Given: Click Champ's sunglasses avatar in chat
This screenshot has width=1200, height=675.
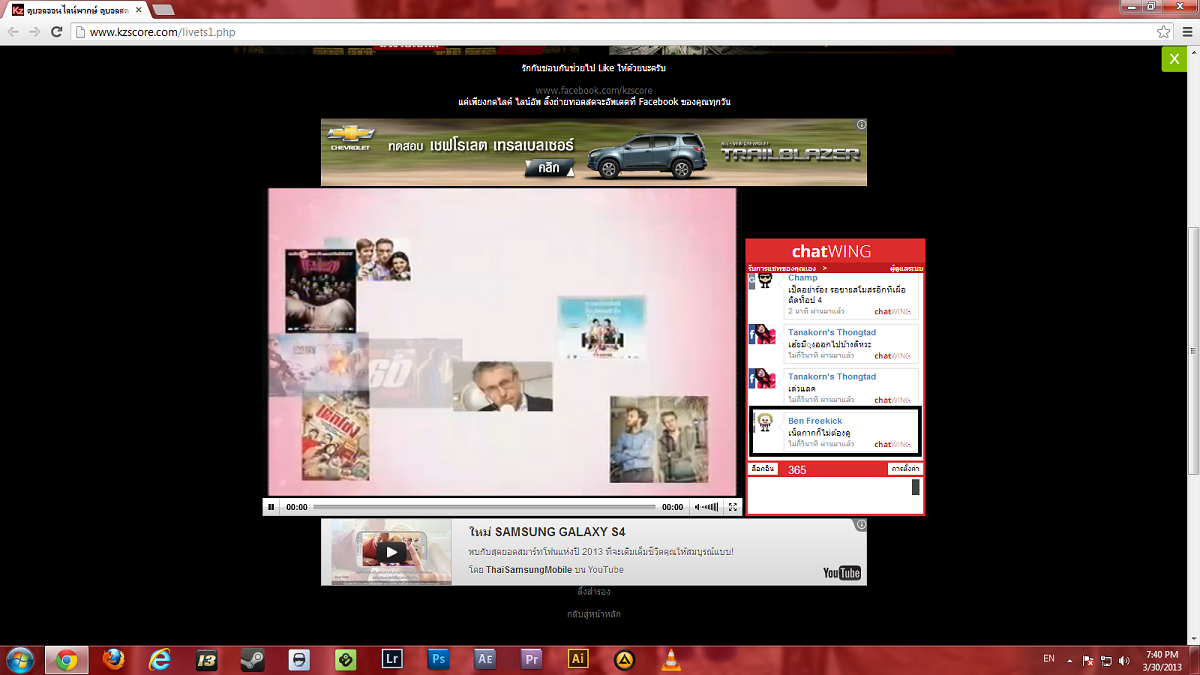Looking at the screenshot, I should [765, 283].
